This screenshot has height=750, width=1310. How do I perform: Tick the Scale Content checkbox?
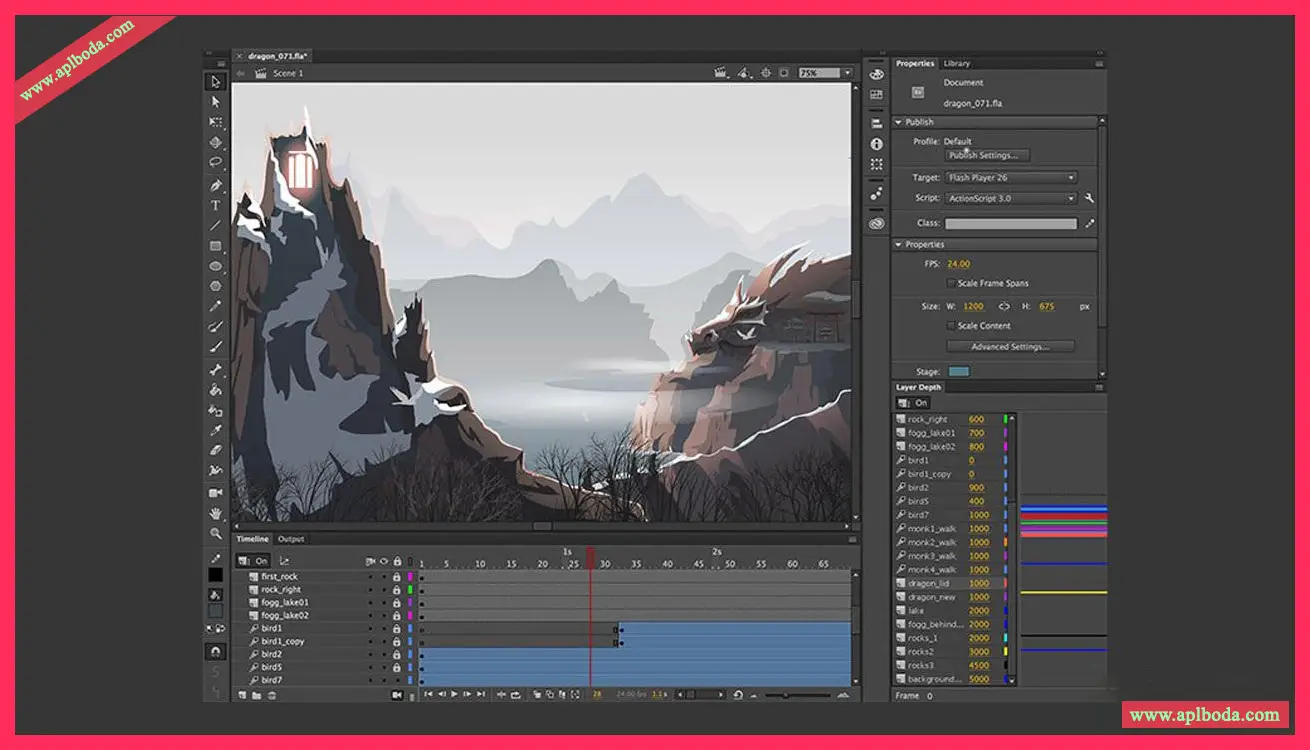point(950,326)
